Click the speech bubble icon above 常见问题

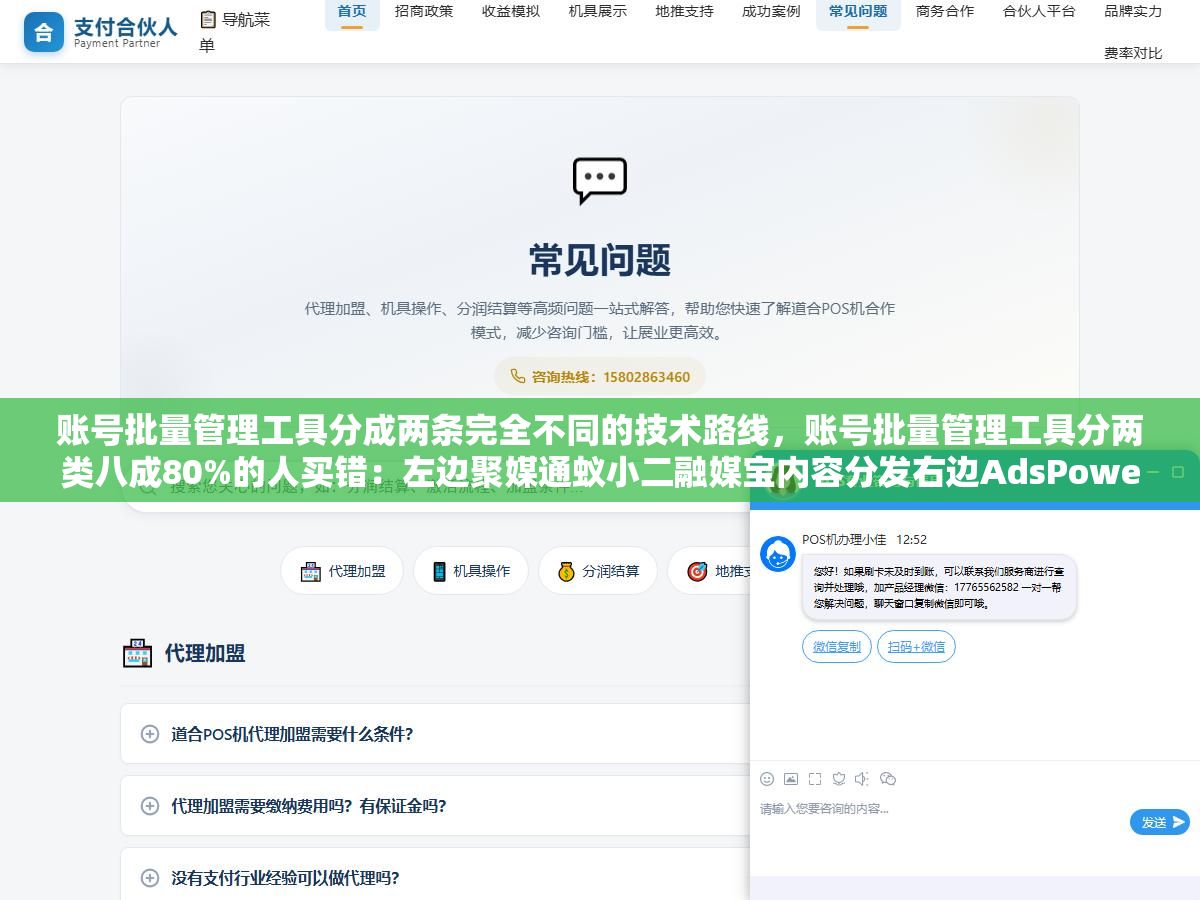click(x=600, y=181)
